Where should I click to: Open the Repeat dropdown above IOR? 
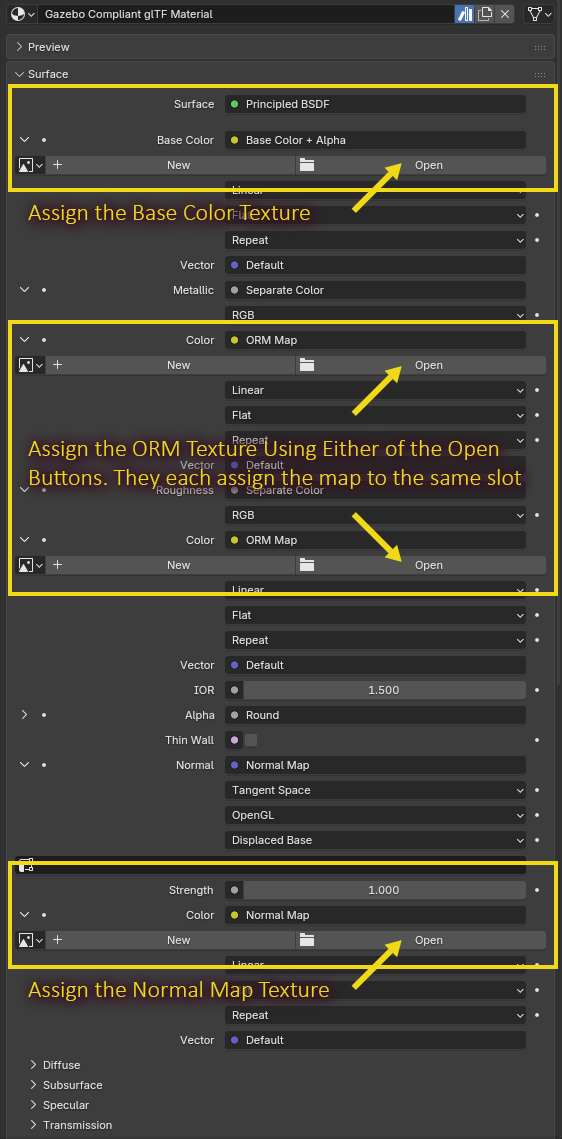(375, 640)
